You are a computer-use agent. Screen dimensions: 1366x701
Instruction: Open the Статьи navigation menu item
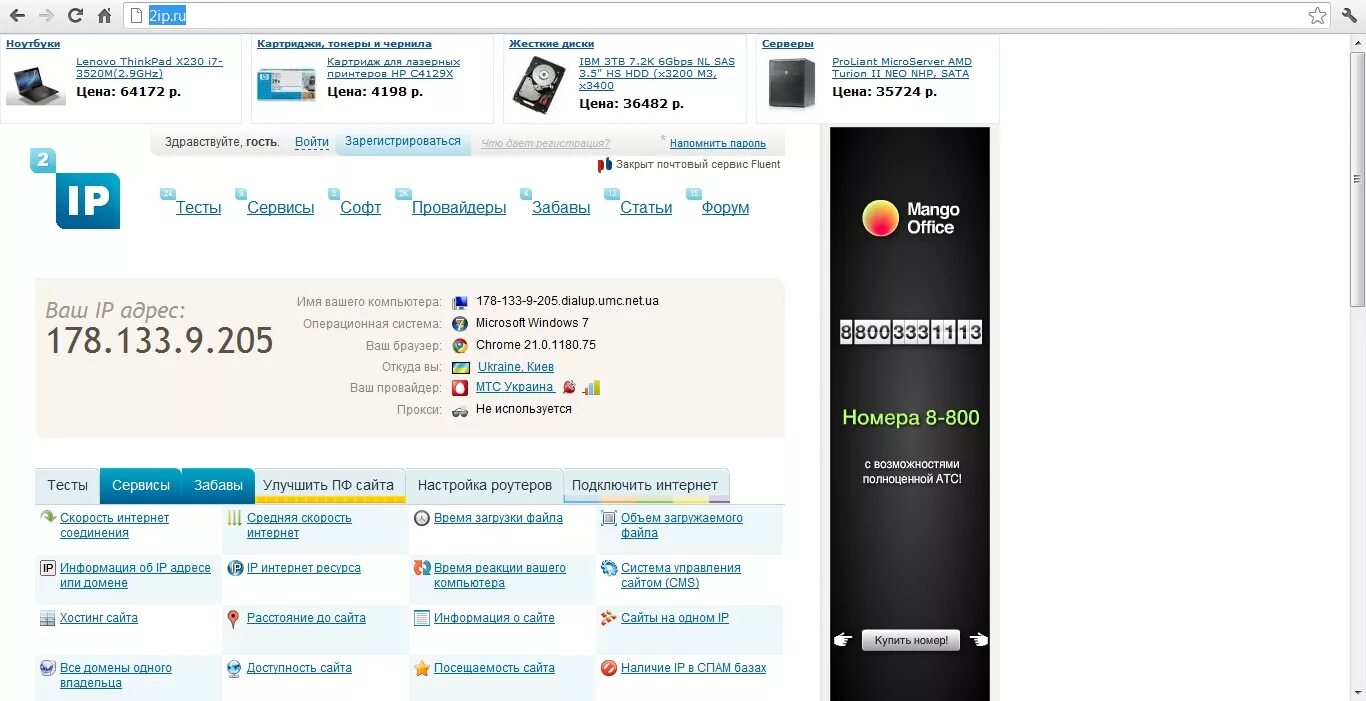(x=646, y=208)
